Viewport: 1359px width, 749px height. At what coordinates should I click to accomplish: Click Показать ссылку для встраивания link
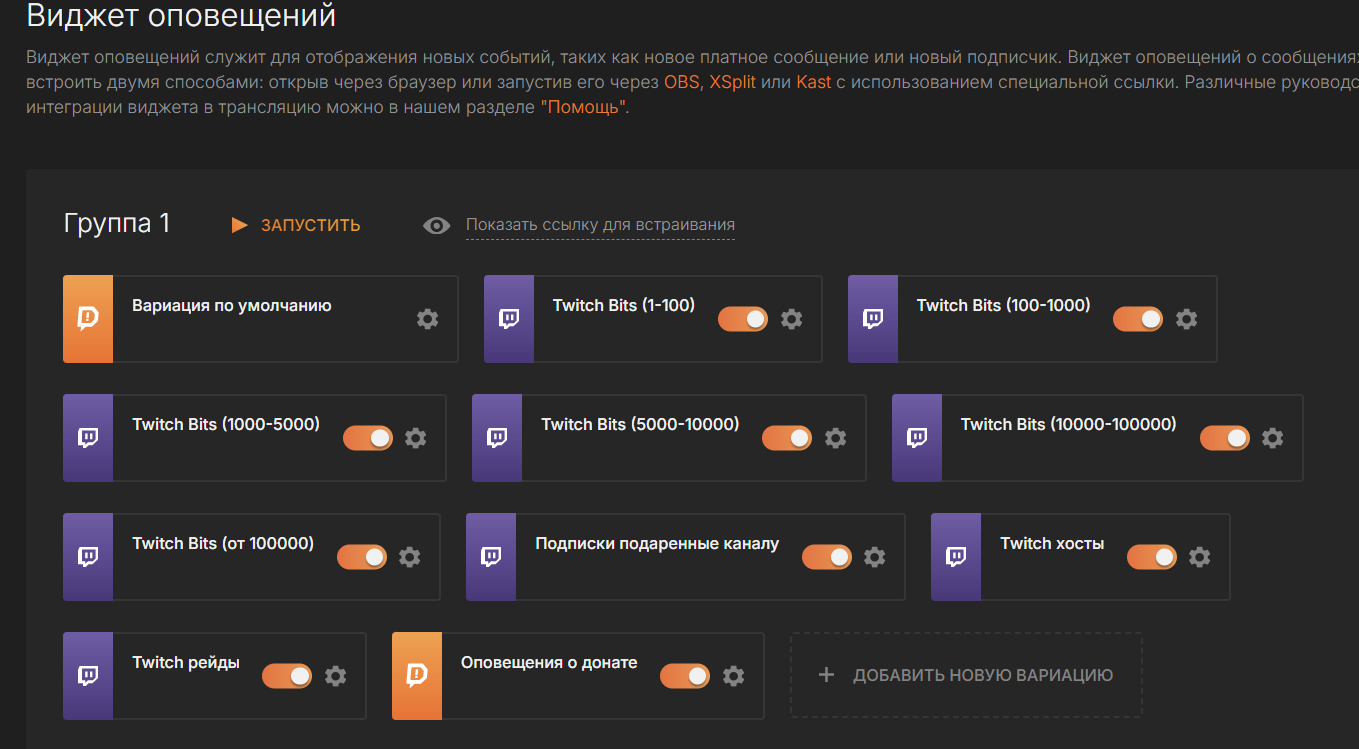pos(600,225)
